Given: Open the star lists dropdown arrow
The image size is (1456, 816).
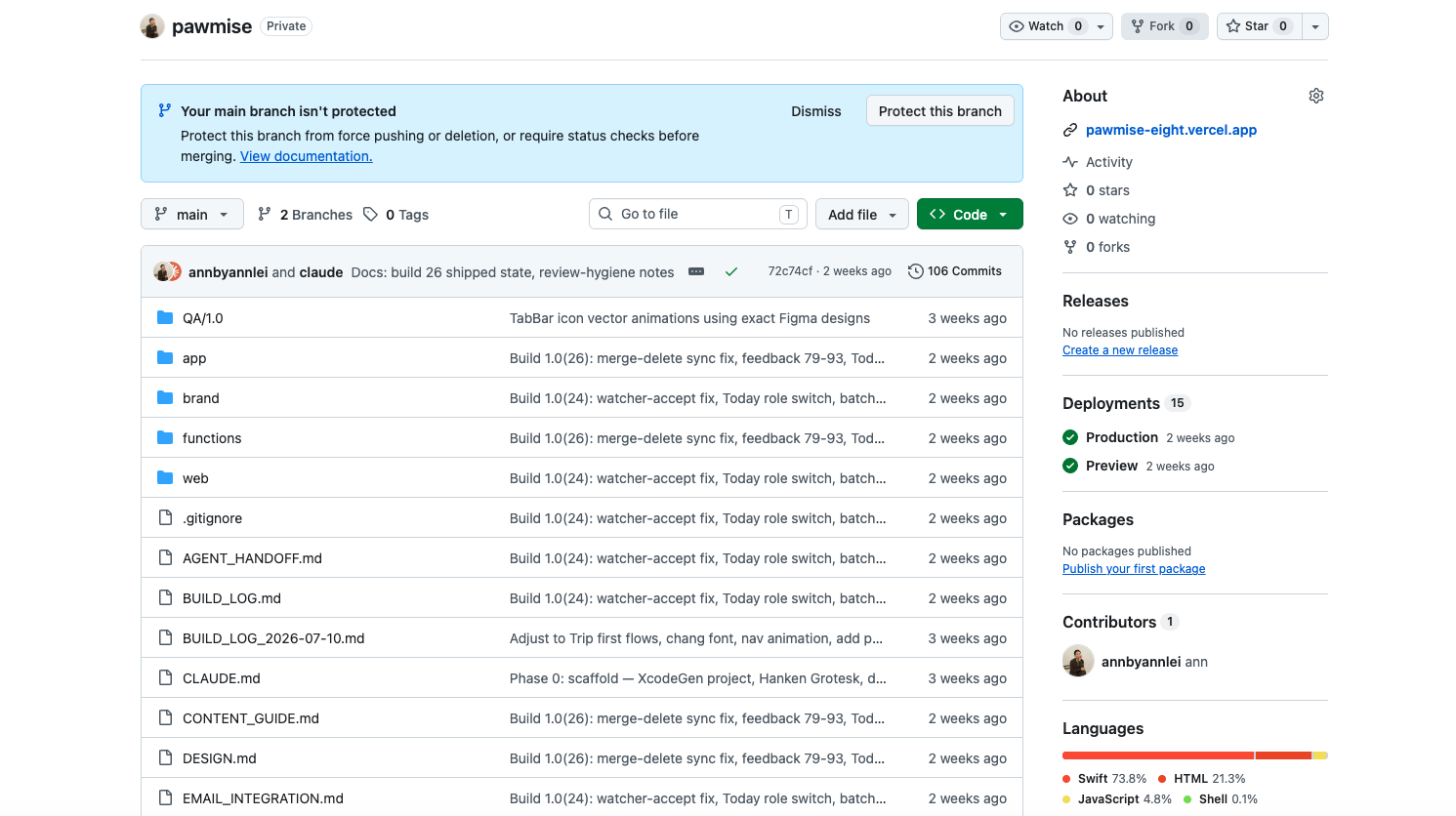Looking at the screenshot, I should tap(1315, 26).
